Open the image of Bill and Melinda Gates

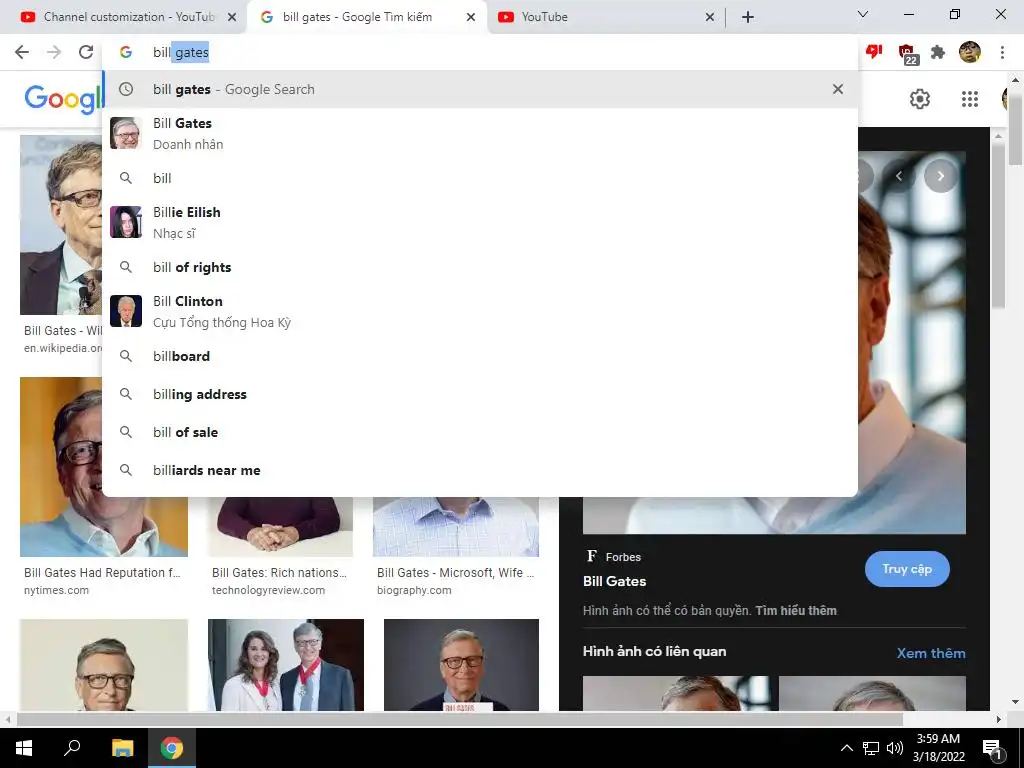click(285, 665)
